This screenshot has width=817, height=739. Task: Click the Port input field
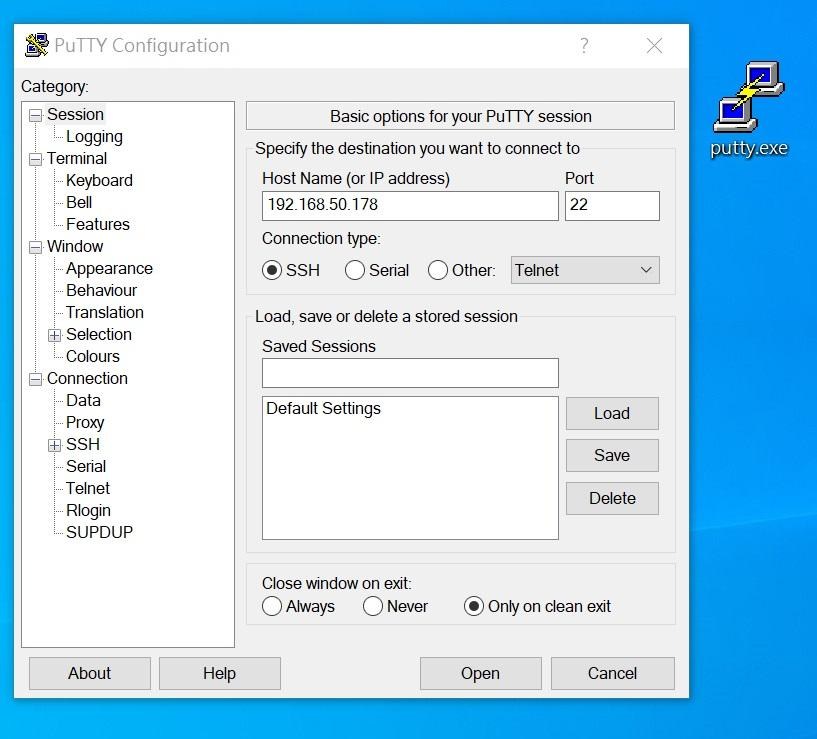(612, 205)
